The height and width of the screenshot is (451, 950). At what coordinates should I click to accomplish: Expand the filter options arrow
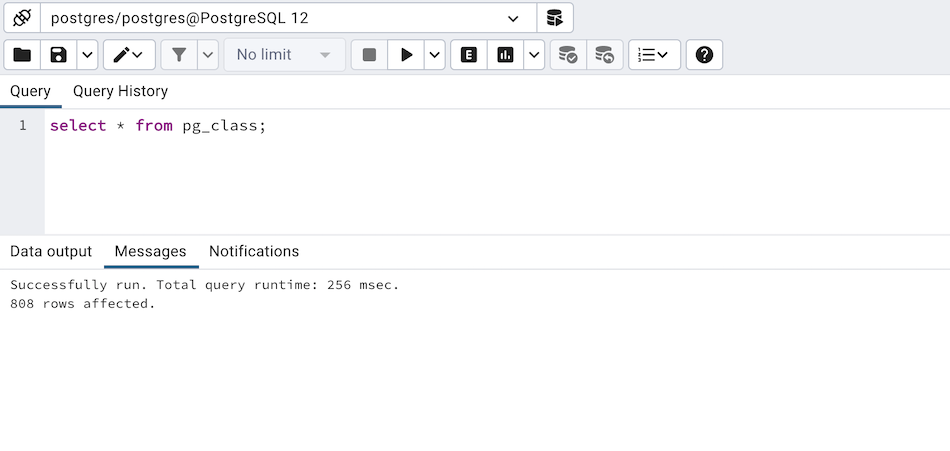[x=208, y=55]
